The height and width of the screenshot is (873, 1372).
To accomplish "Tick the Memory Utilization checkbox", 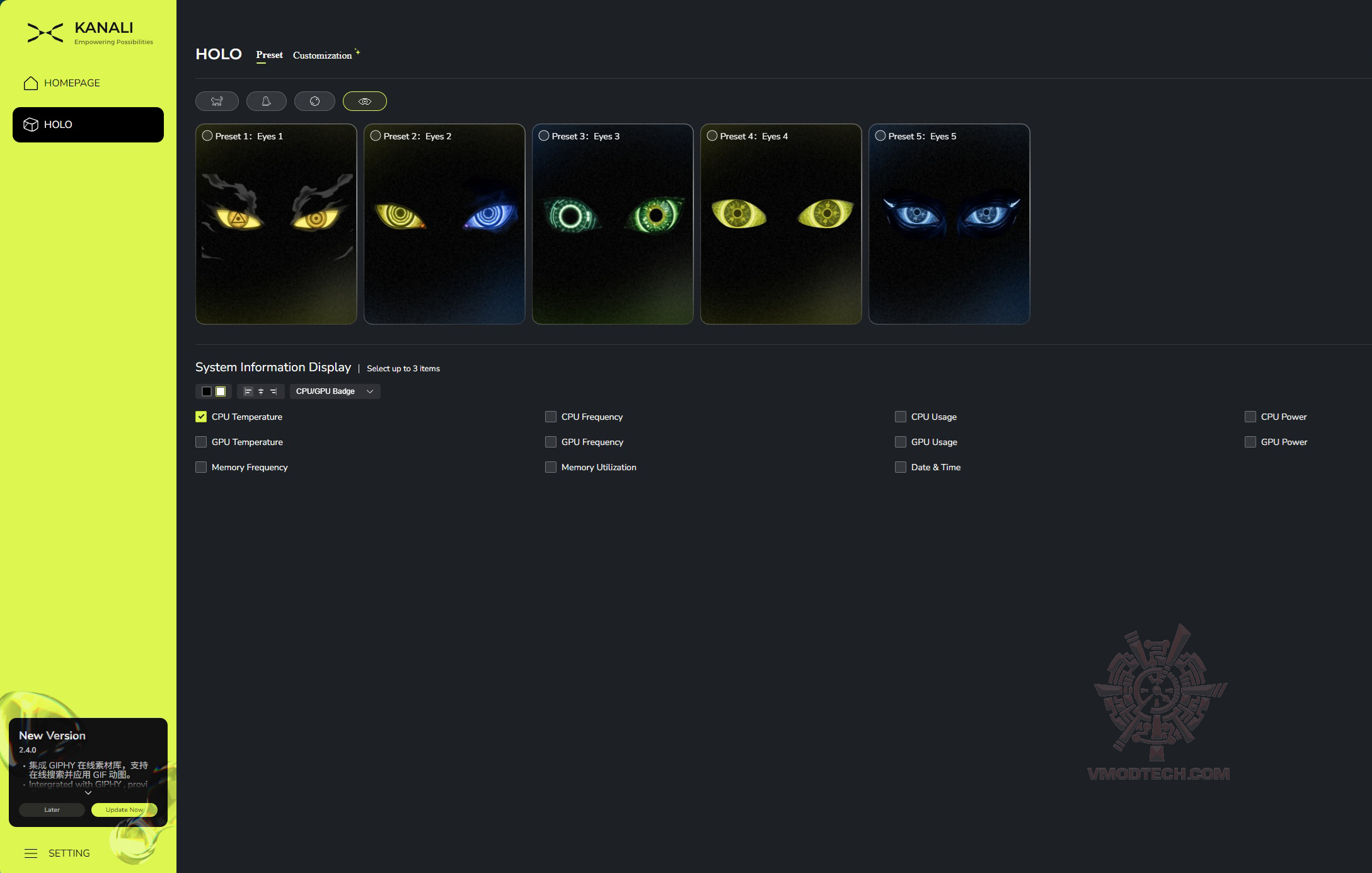I will 551,467.
